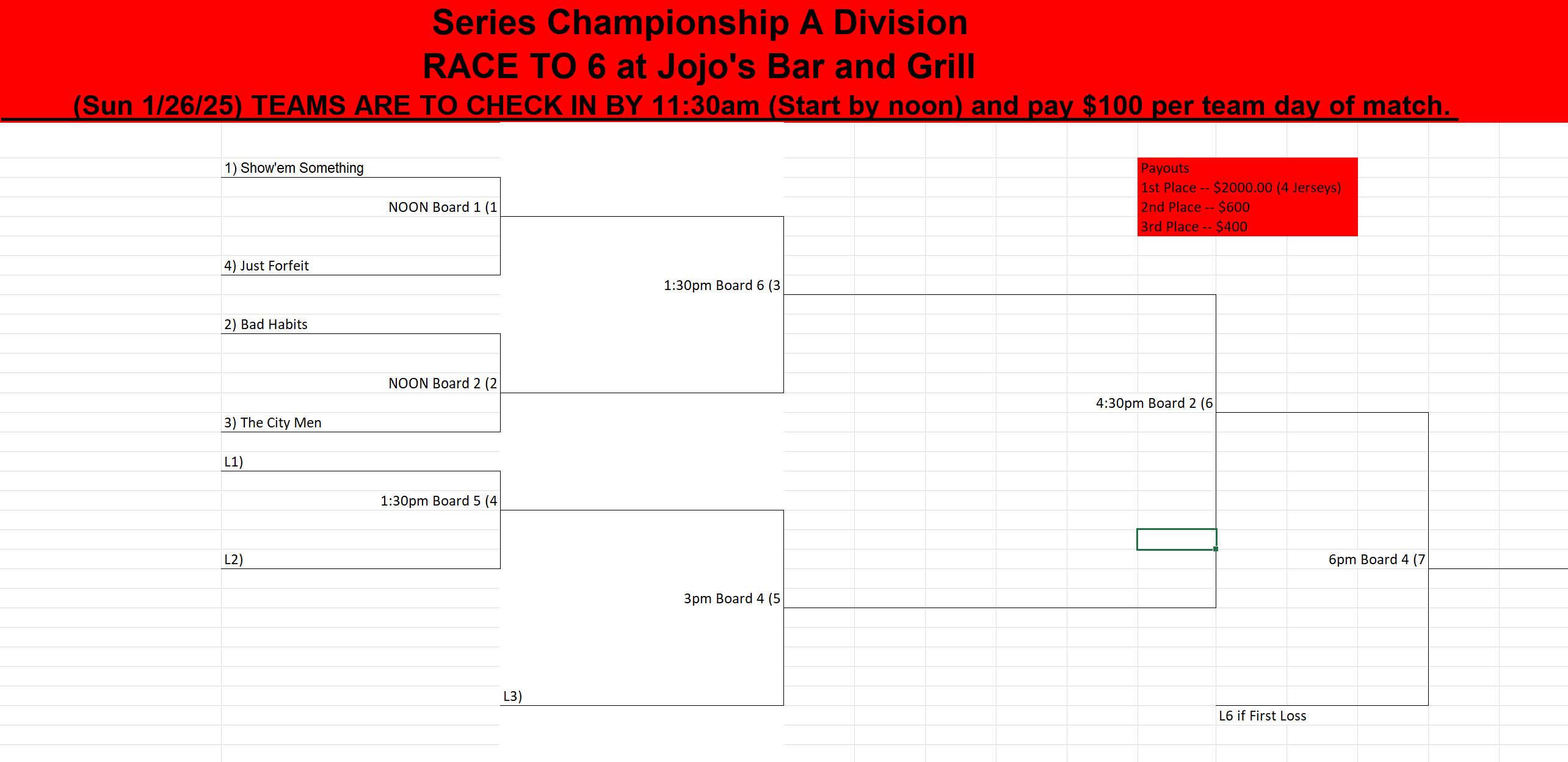Select the '2) Bad Habits' cell
Screen dimensions: 1568x762
pyautogui.click(x=360, y=324)
